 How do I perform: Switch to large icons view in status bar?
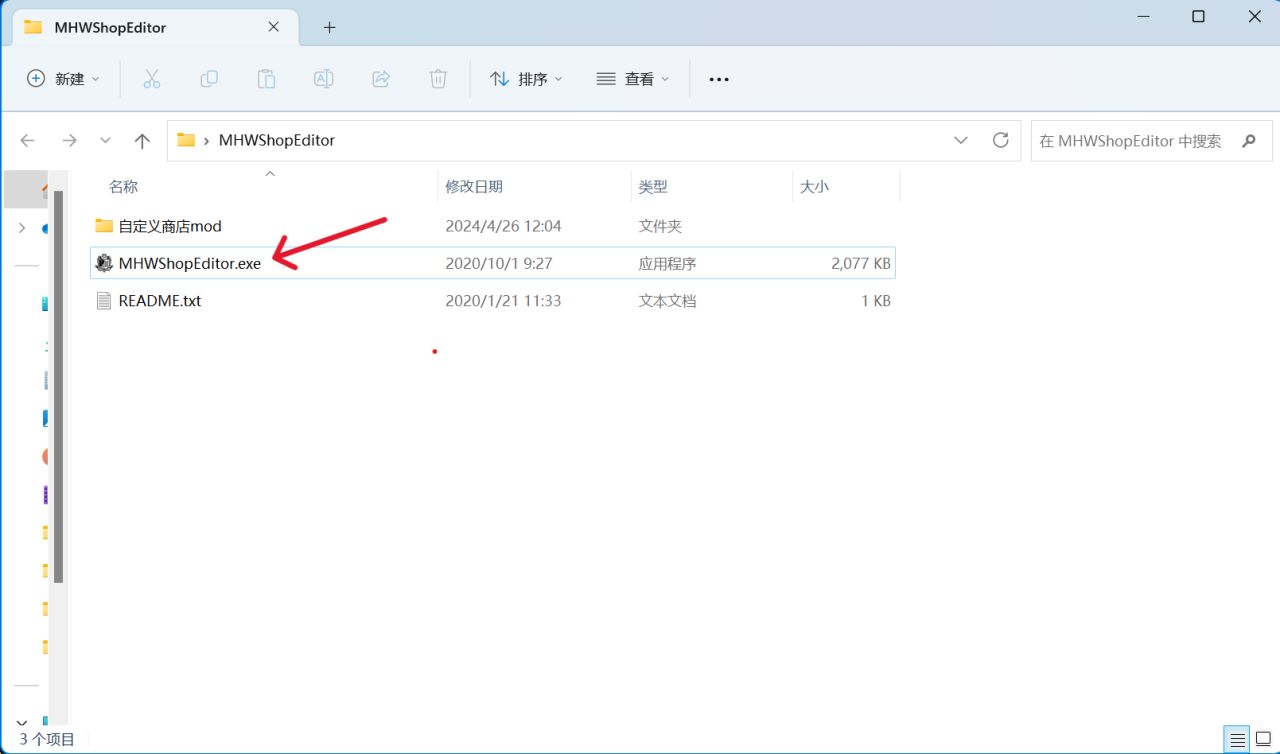coord(1263,740)
